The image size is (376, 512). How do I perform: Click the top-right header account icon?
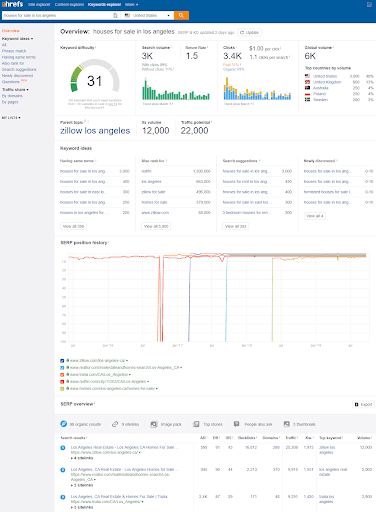coord(369,4)
